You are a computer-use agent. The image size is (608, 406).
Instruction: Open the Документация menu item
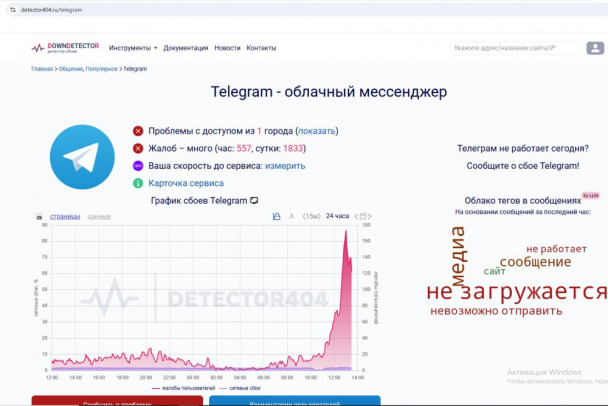[x=186, y=47]
